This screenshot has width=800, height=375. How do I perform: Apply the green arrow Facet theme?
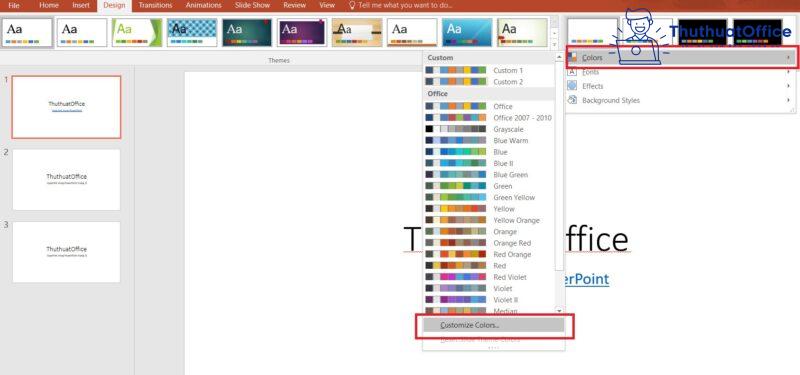pyautogui.click(x=137, y=33)
